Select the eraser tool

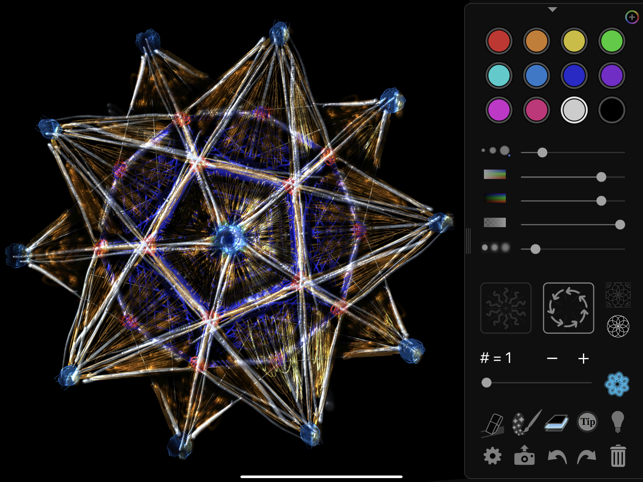(x=494, y=422)
